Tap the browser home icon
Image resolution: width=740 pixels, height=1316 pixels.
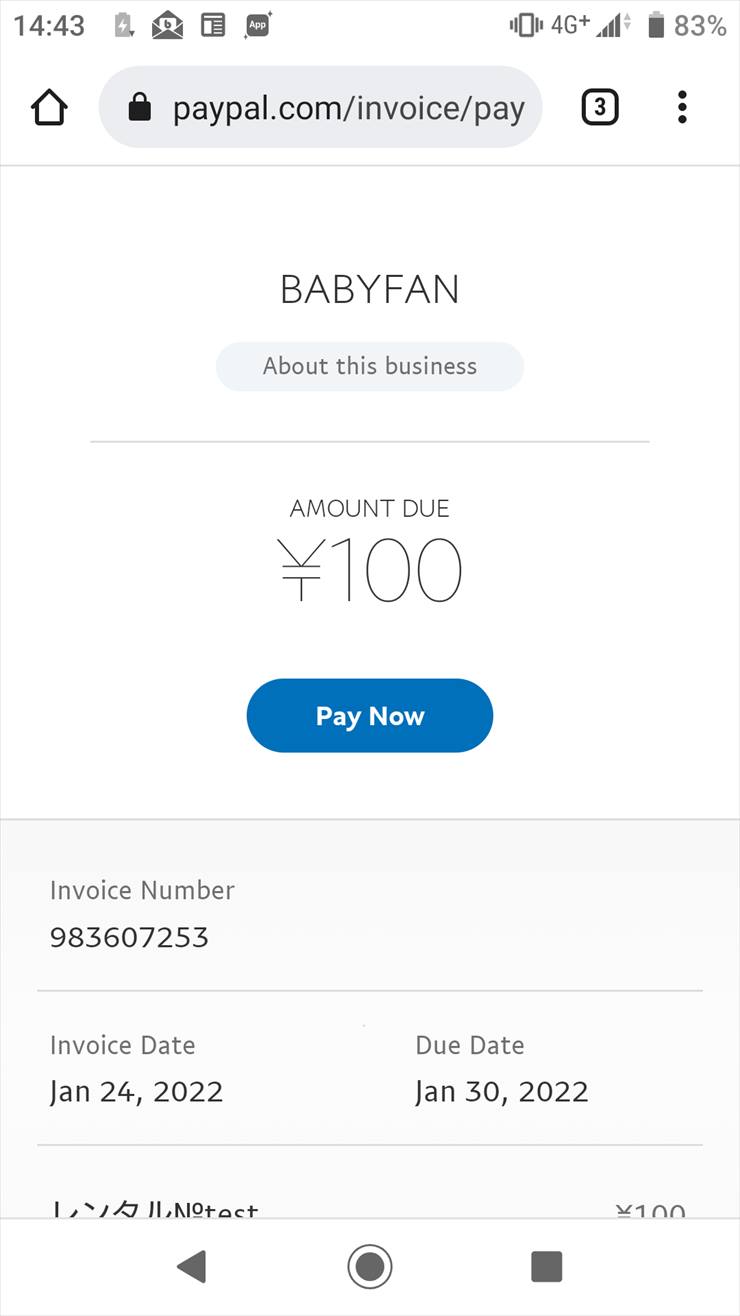pos(49,107)
